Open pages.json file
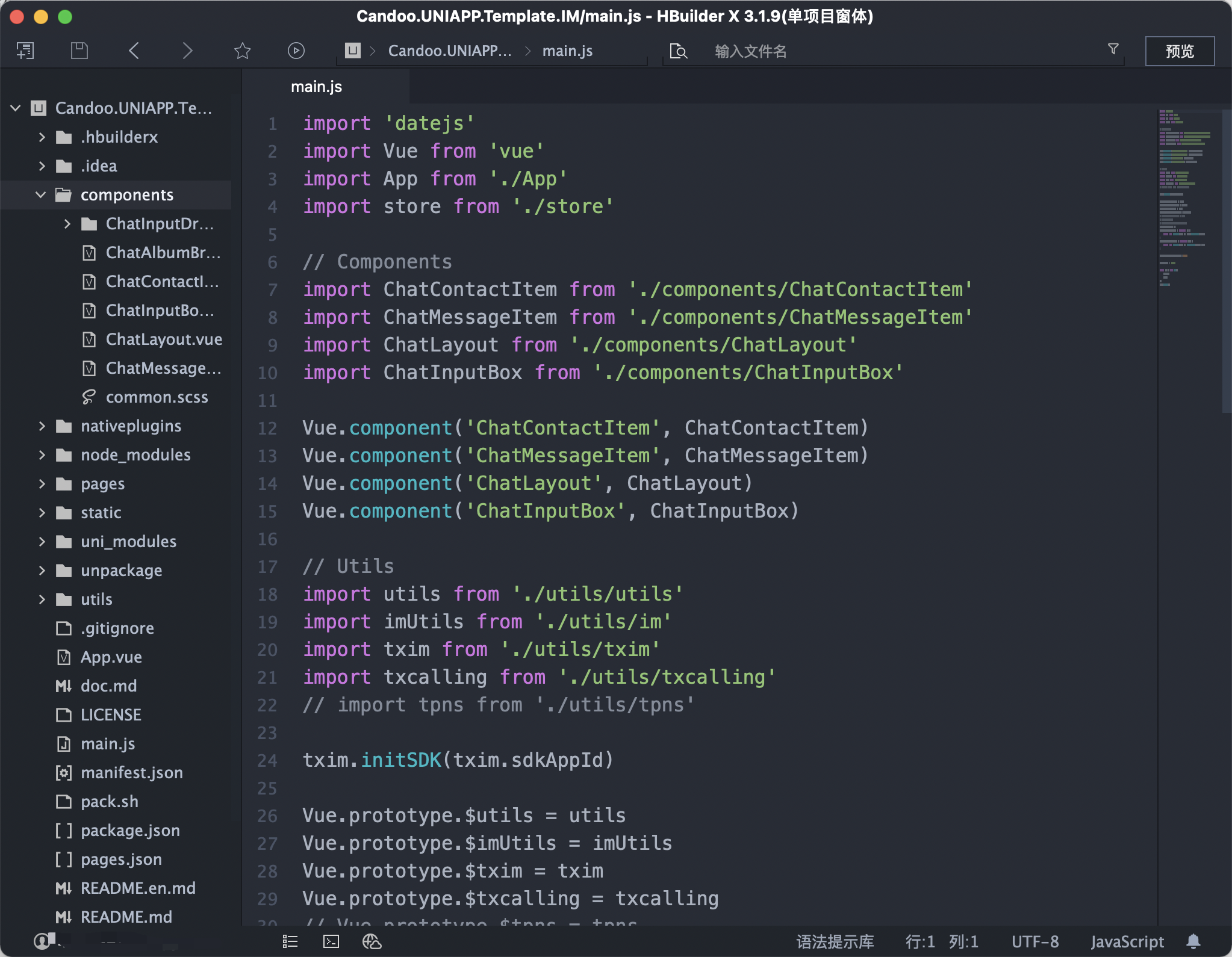This screenshot has height=957, width=1232. pyautogui.click(x=121, y=859)
